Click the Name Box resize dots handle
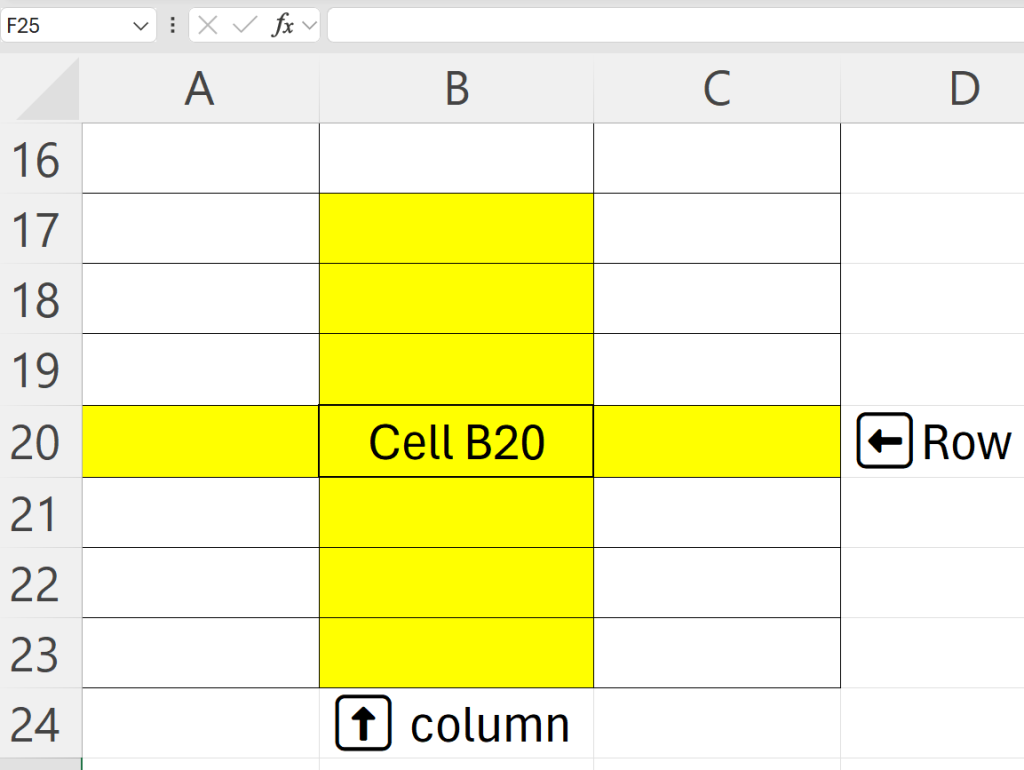 click(x=173, y=26)
